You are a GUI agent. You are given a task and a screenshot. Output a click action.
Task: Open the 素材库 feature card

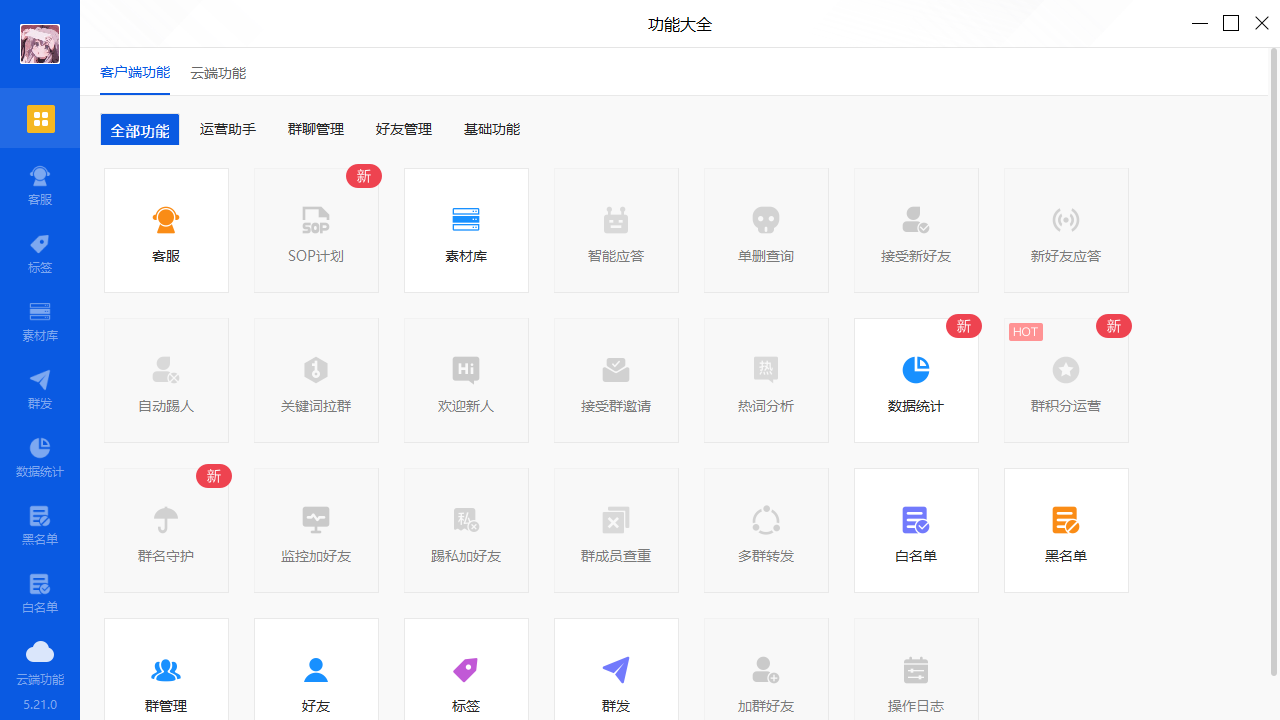pos(466,230)
